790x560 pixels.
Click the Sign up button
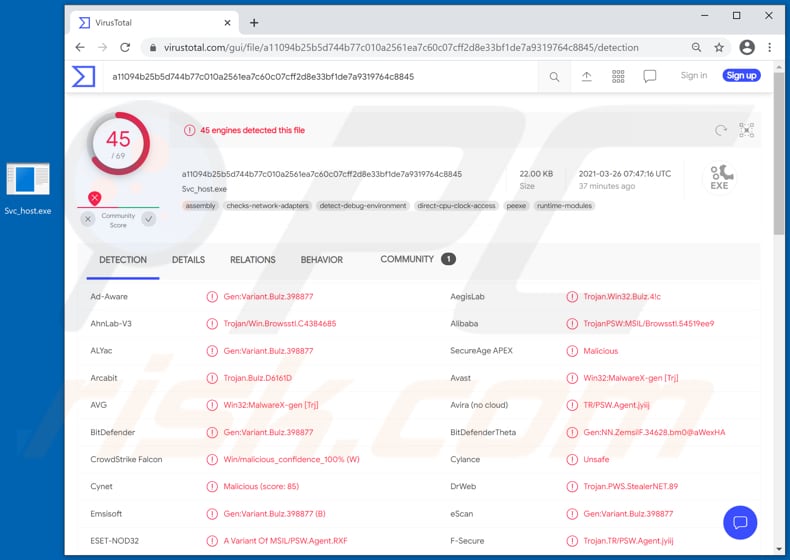coord(741,76)
